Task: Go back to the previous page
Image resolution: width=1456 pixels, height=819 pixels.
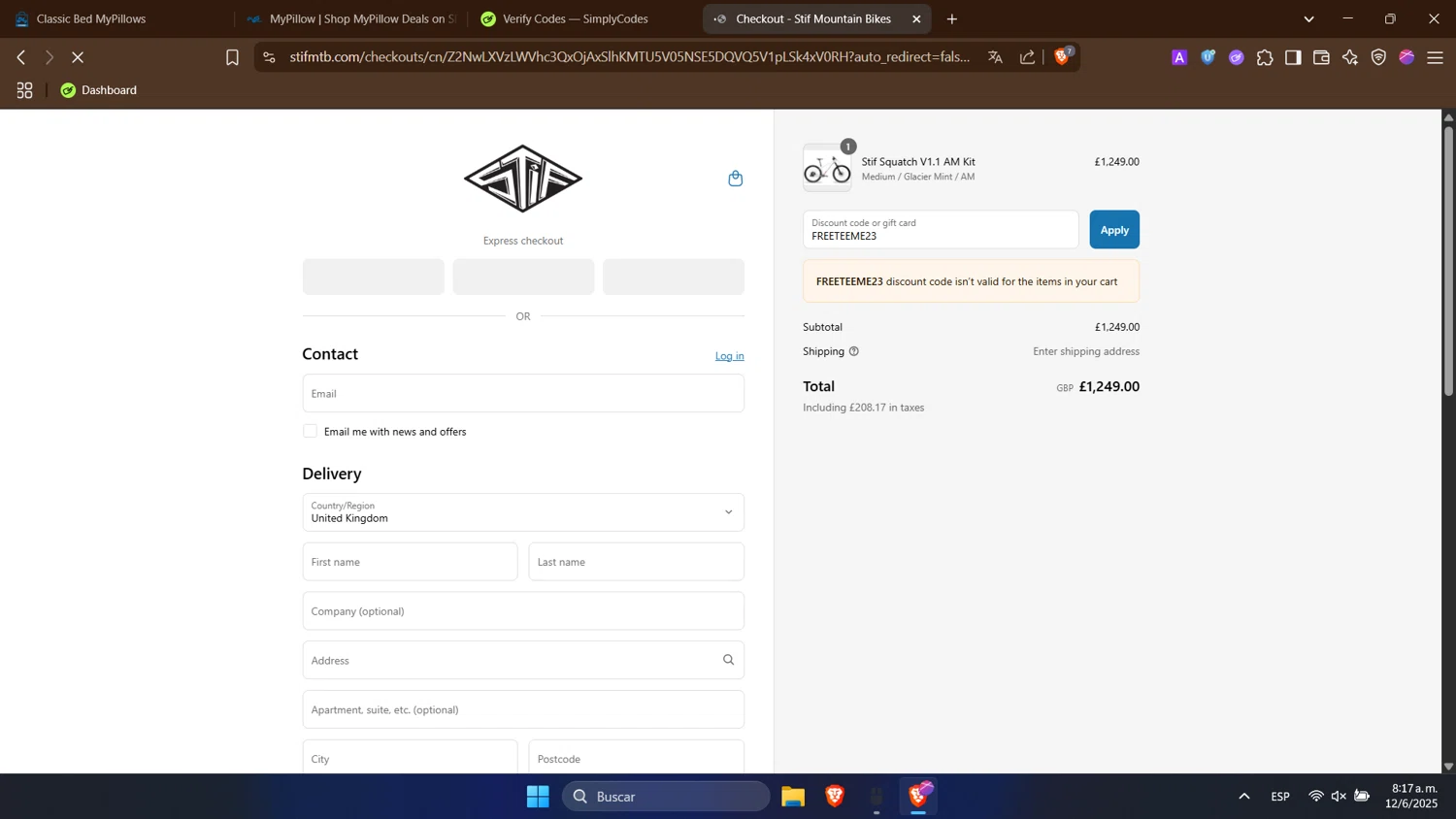Action: coord(21,57)
